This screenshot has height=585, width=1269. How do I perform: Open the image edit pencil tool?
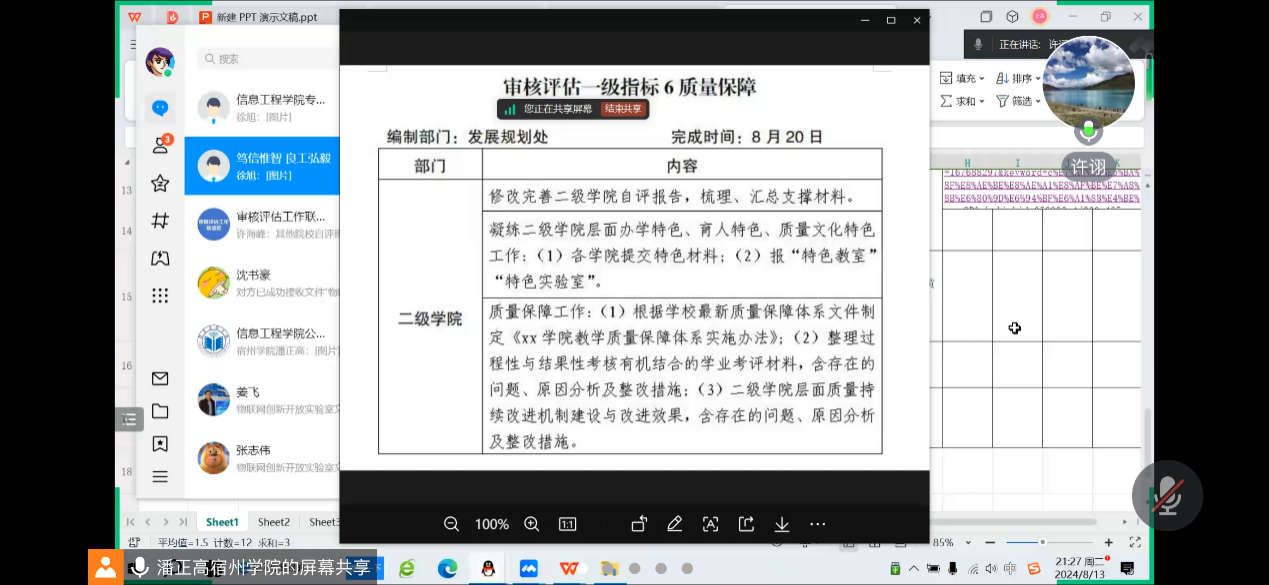pos(675,524)
